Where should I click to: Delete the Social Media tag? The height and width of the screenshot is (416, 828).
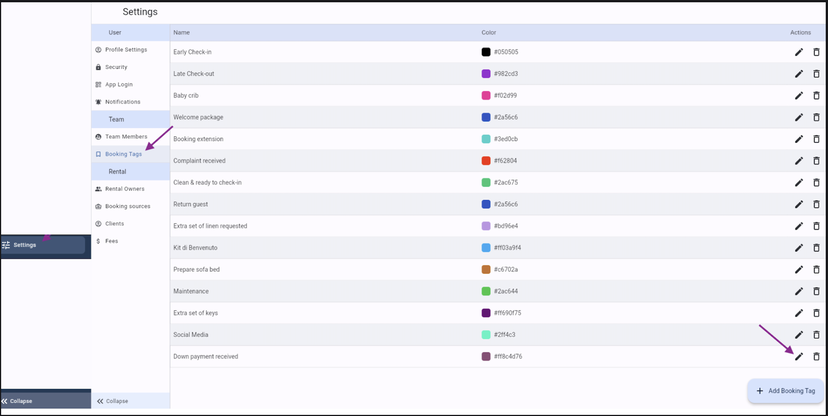[816, 335]
